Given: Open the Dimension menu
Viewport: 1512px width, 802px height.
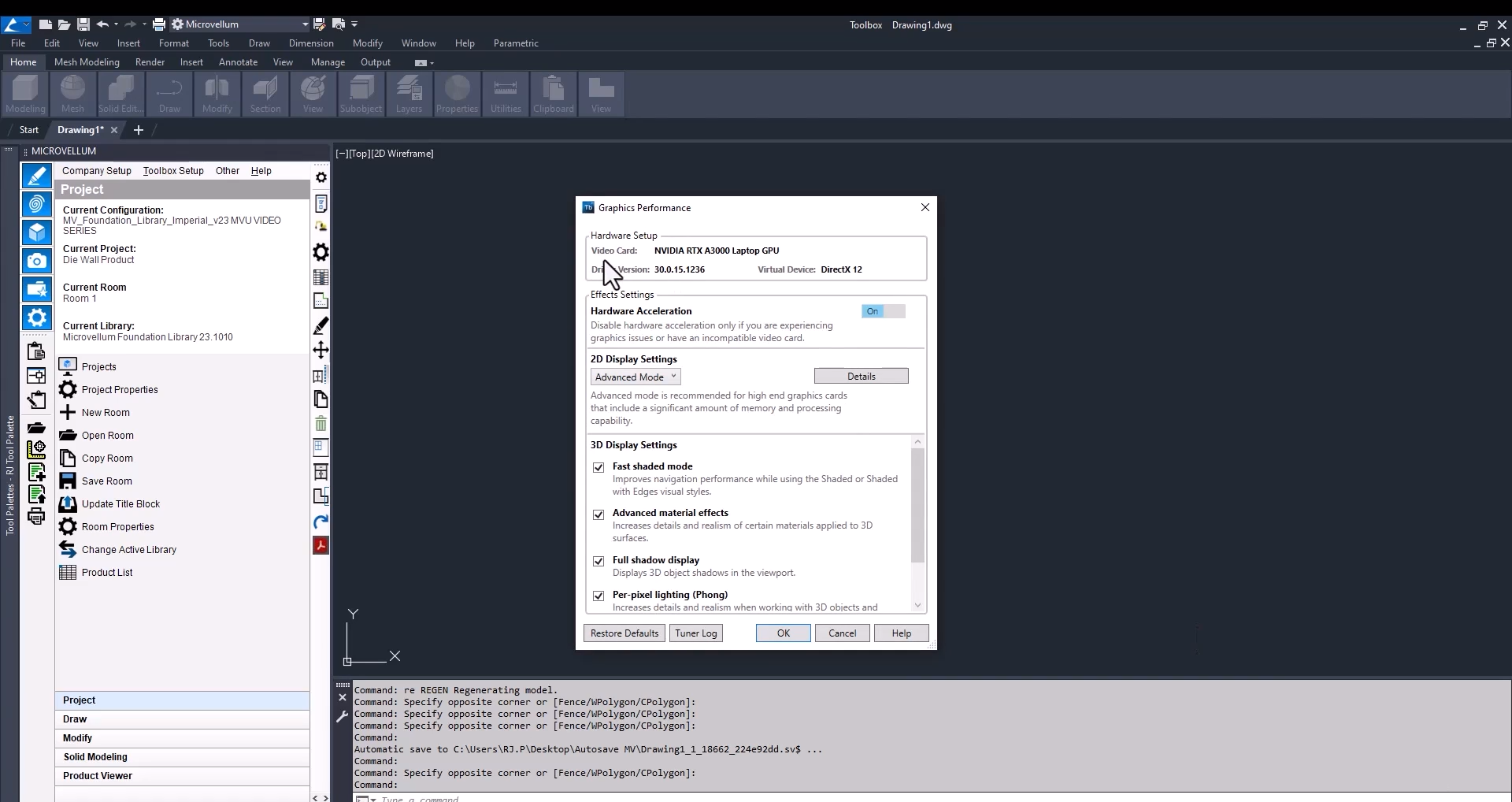Looking at the screenshot, I should point(311,43).
